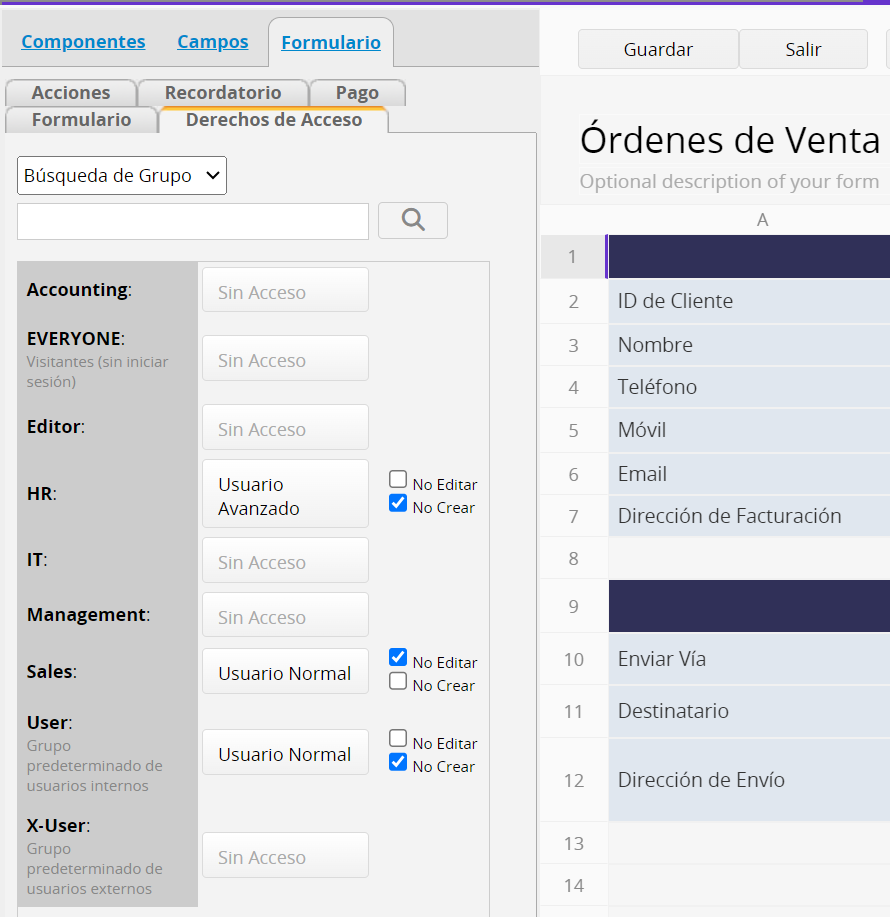Toggle No Editar checkbox for HR
Image resolution: width=890 pixels, height=917 pixels.
398,480
